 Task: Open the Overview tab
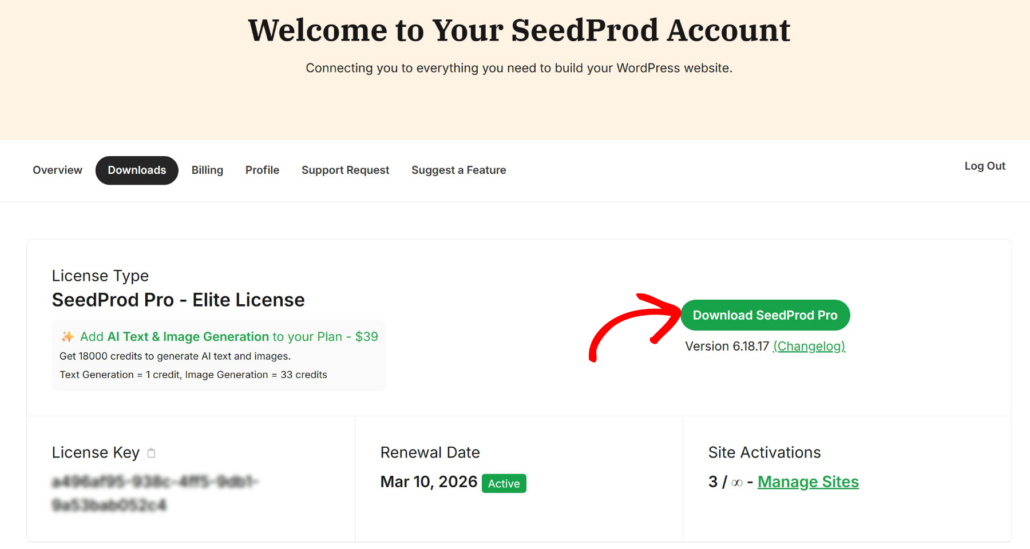(x=57, y=170)
